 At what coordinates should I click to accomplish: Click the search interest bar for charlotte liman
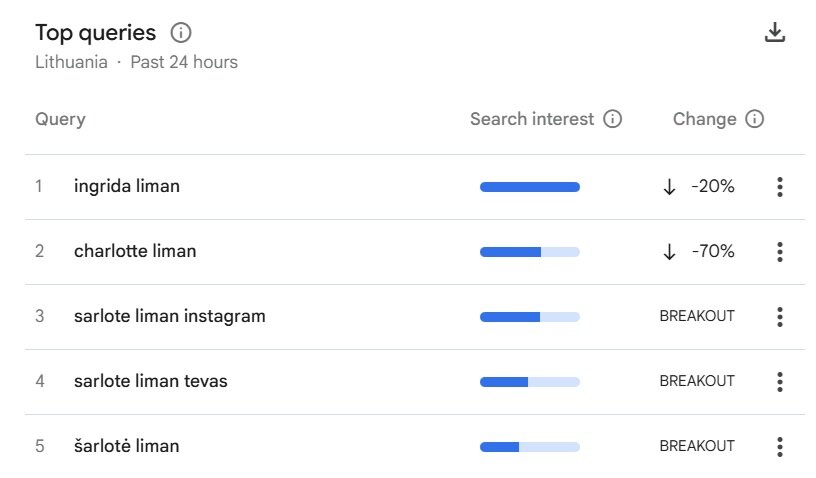[x=529, y=252]
